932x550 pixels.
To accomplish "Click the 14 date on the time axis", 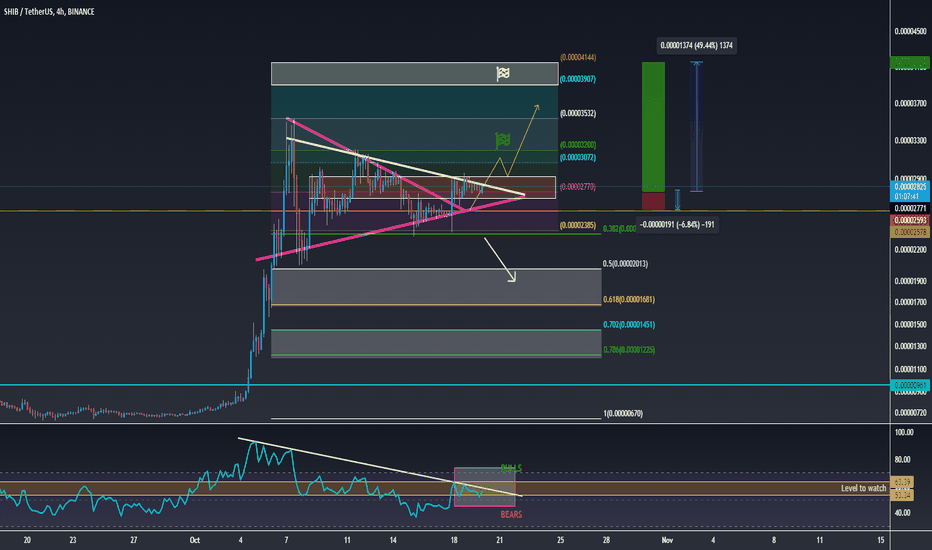I will [393, 540].
